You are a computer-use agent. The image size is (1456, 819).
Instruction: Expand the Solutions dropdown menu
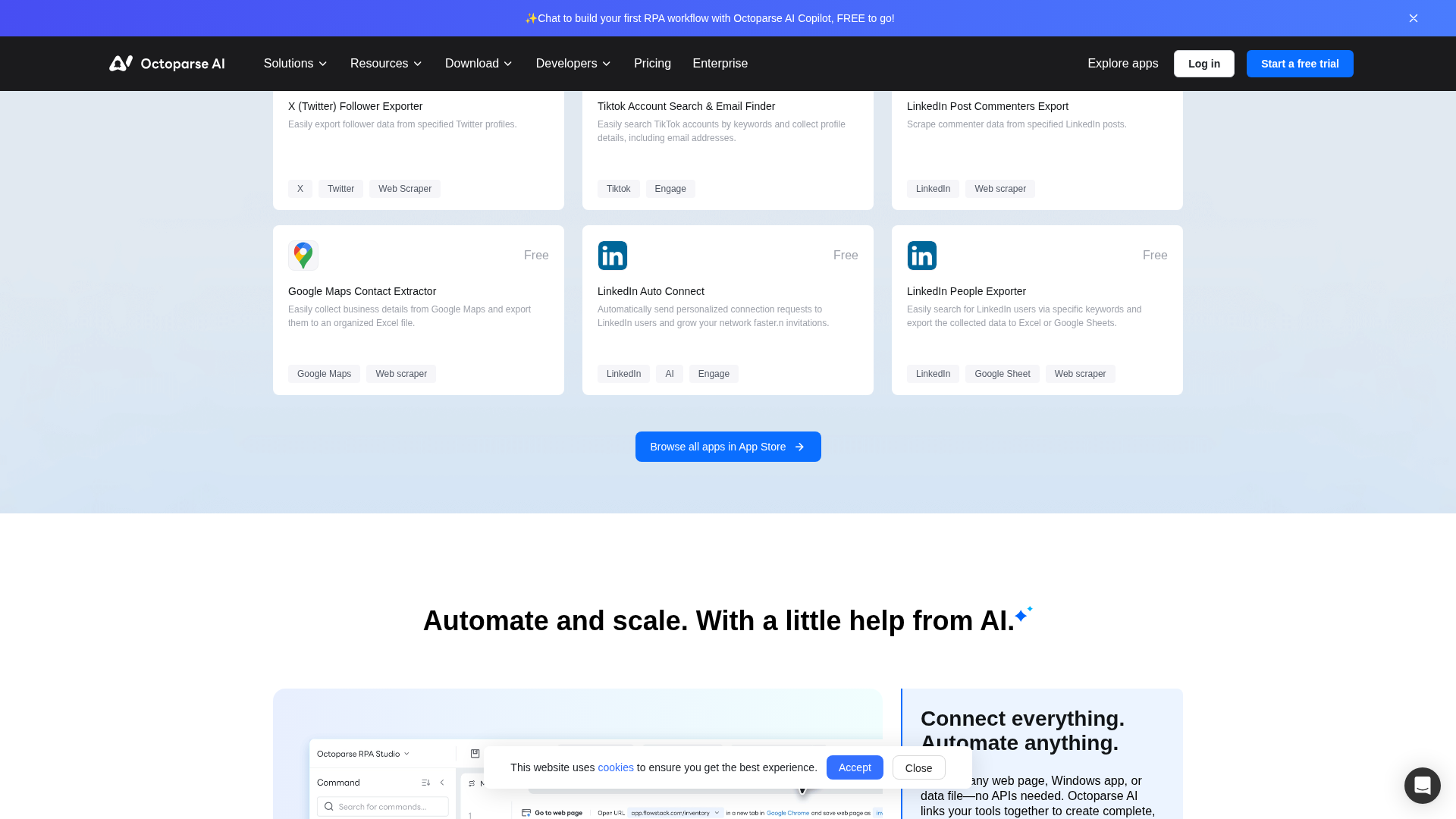pos(295,64)
